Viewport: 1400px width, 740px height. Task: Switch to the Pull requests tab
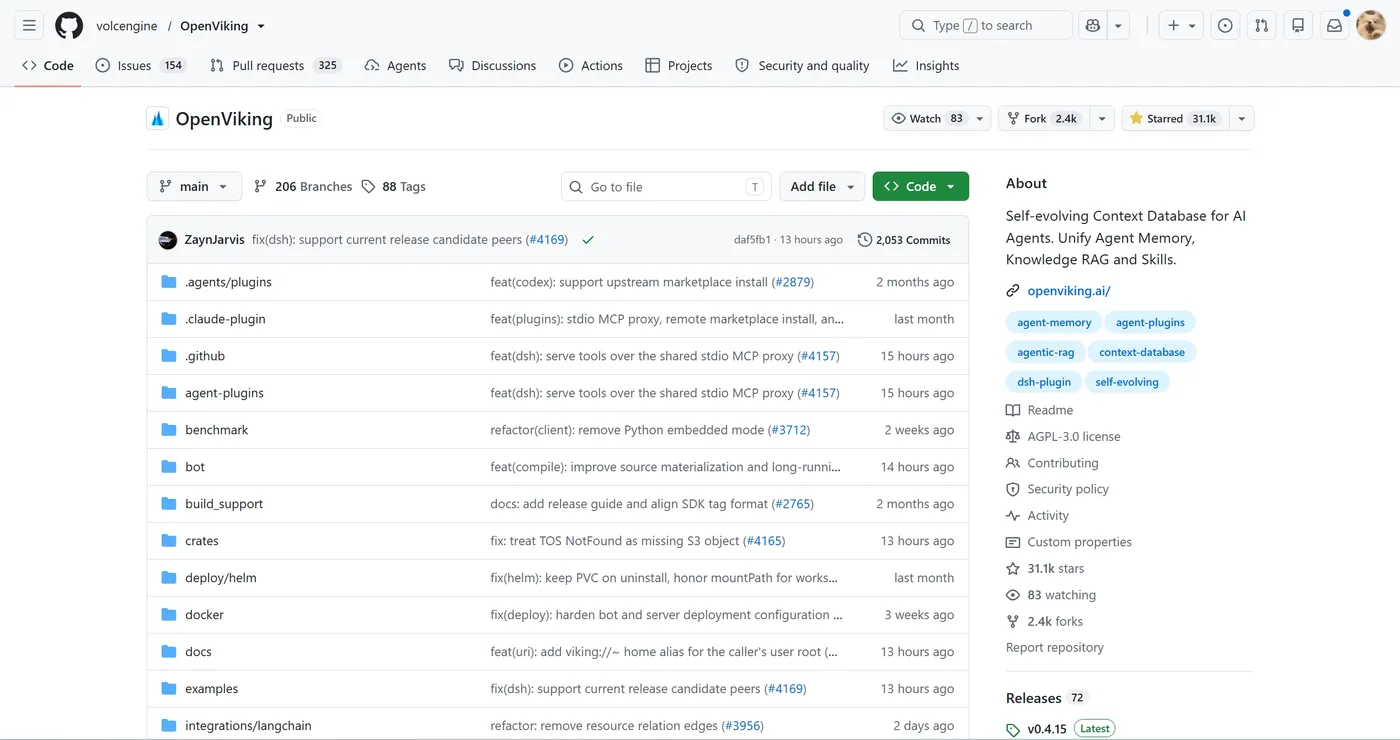pos(275,66)
